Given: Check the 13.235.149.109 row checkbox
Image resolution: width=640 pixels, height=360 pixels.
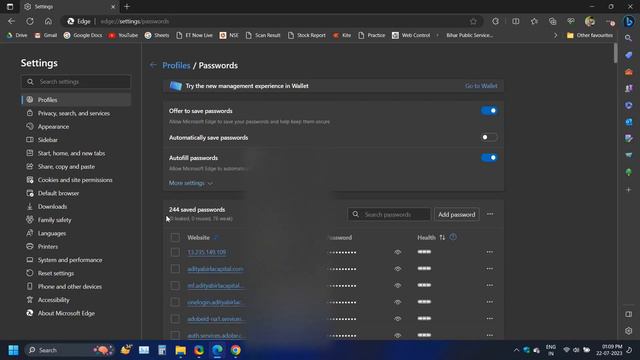Looking at the screenshot, I should point(175,252).
